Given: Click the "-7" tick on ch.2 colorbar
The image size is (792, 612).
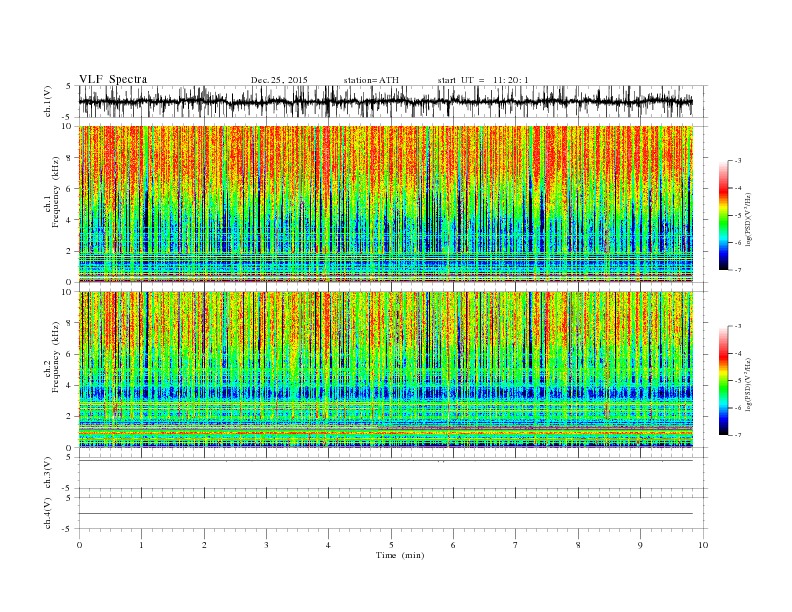Looking at the screenshot, I should tap(738, 435).
